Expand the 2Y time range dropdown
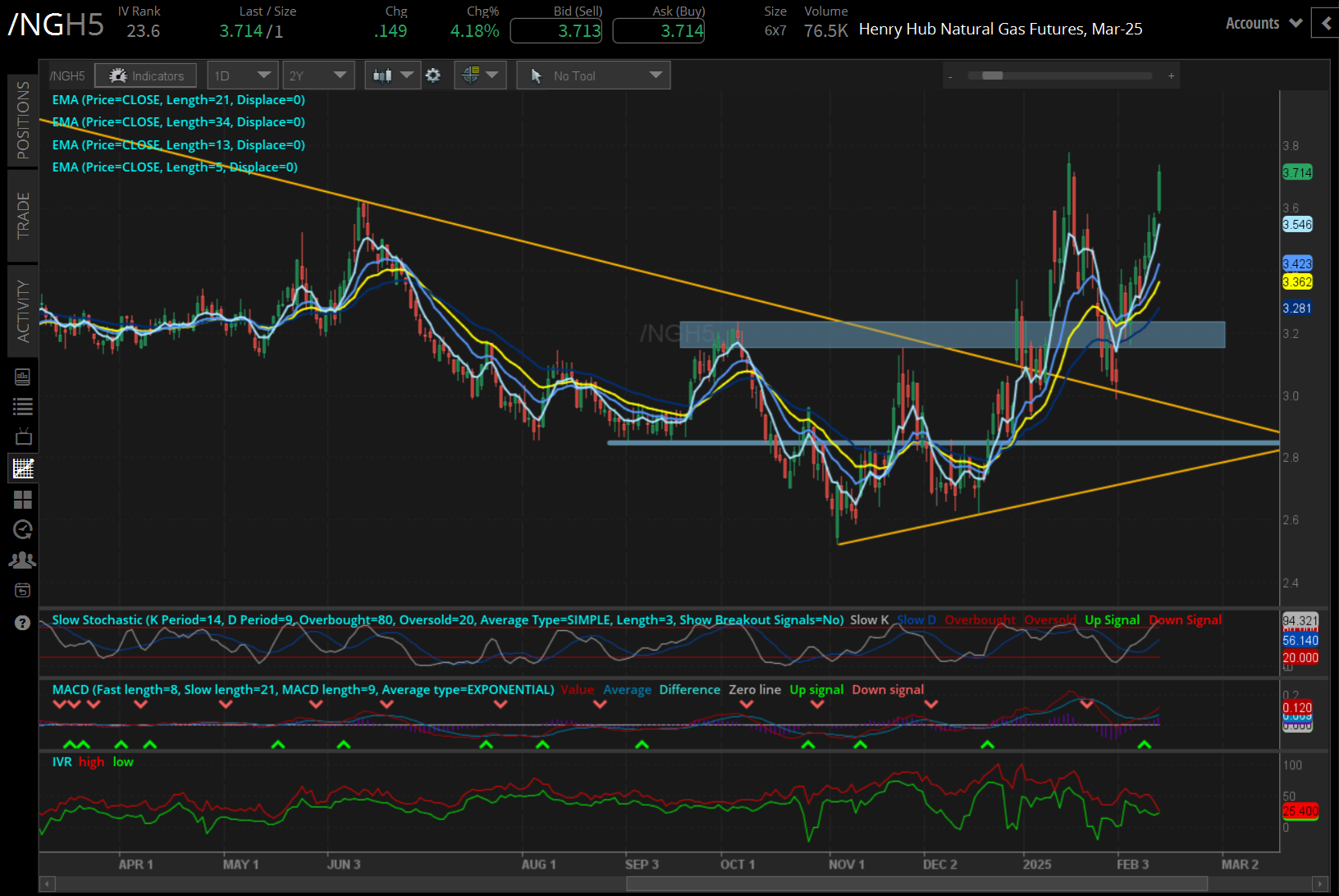The height and width of the screenshot is (896, 1339). pos(318,75)
